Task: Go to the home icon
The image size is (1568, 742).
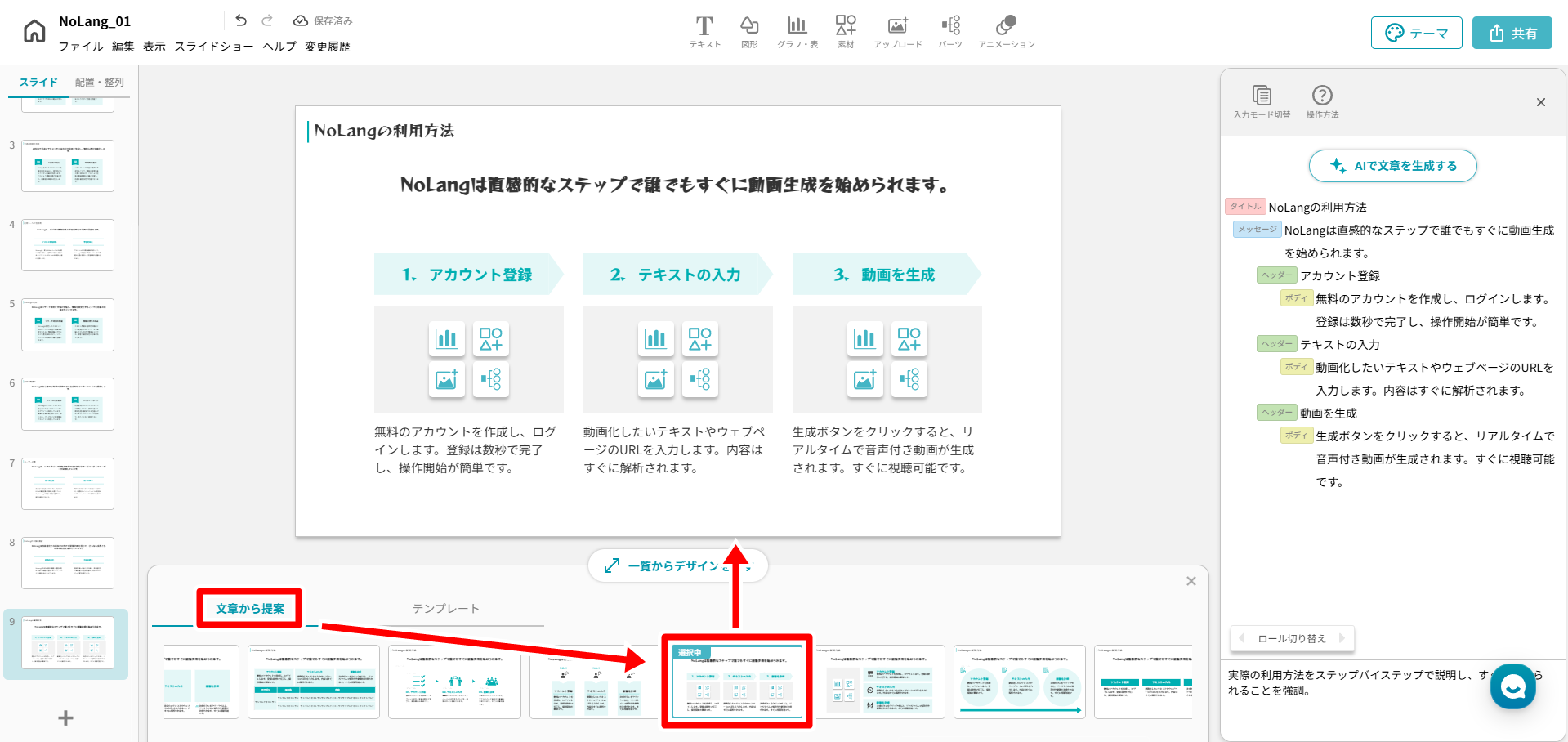Action: pyautogui.click(x=34, y=32)
